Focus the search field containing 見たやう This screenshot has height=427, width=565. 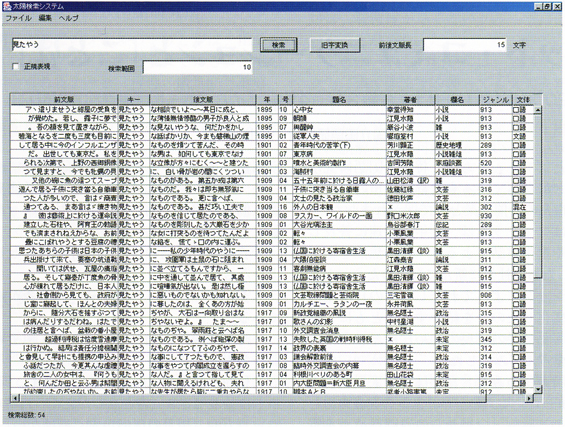(x=132, y=45)
